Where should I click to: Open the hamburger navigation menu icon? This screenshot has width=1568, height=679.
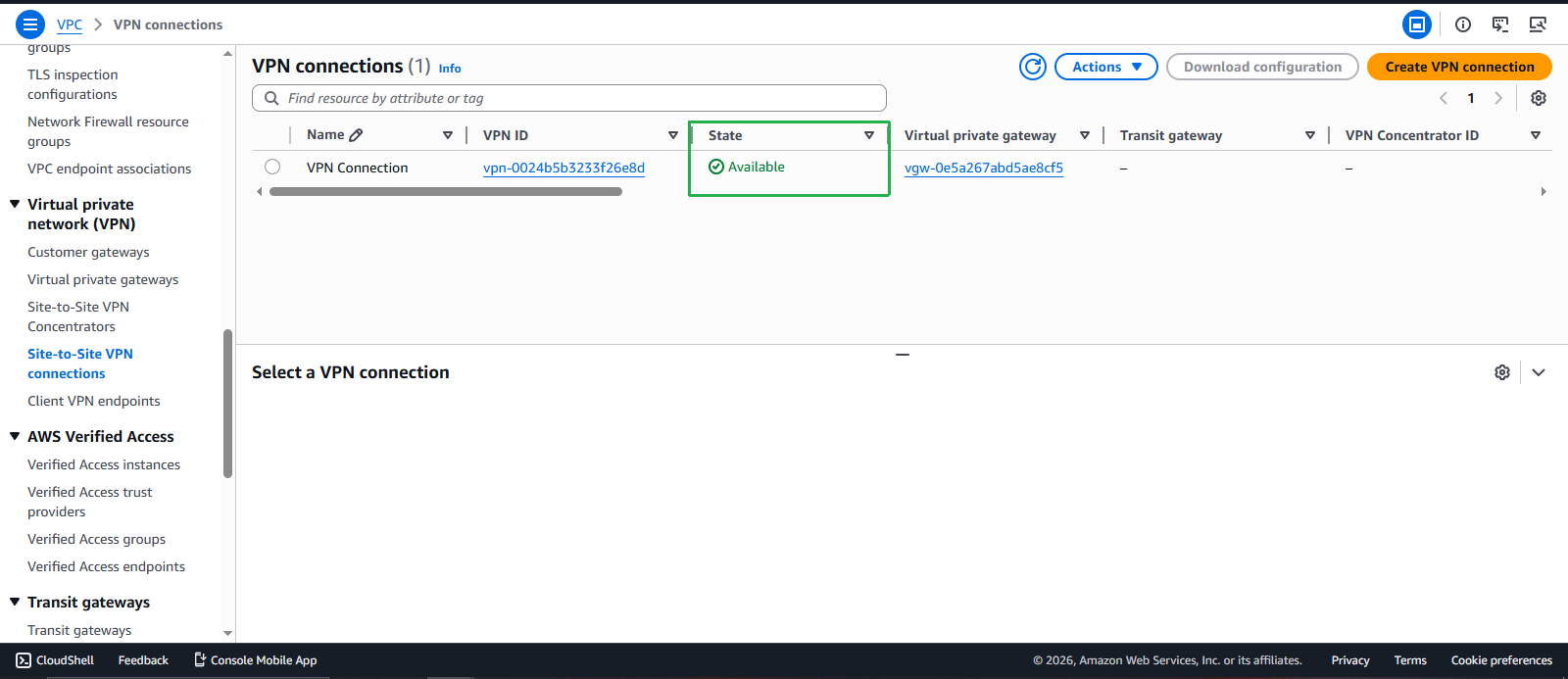coord(30,24)
